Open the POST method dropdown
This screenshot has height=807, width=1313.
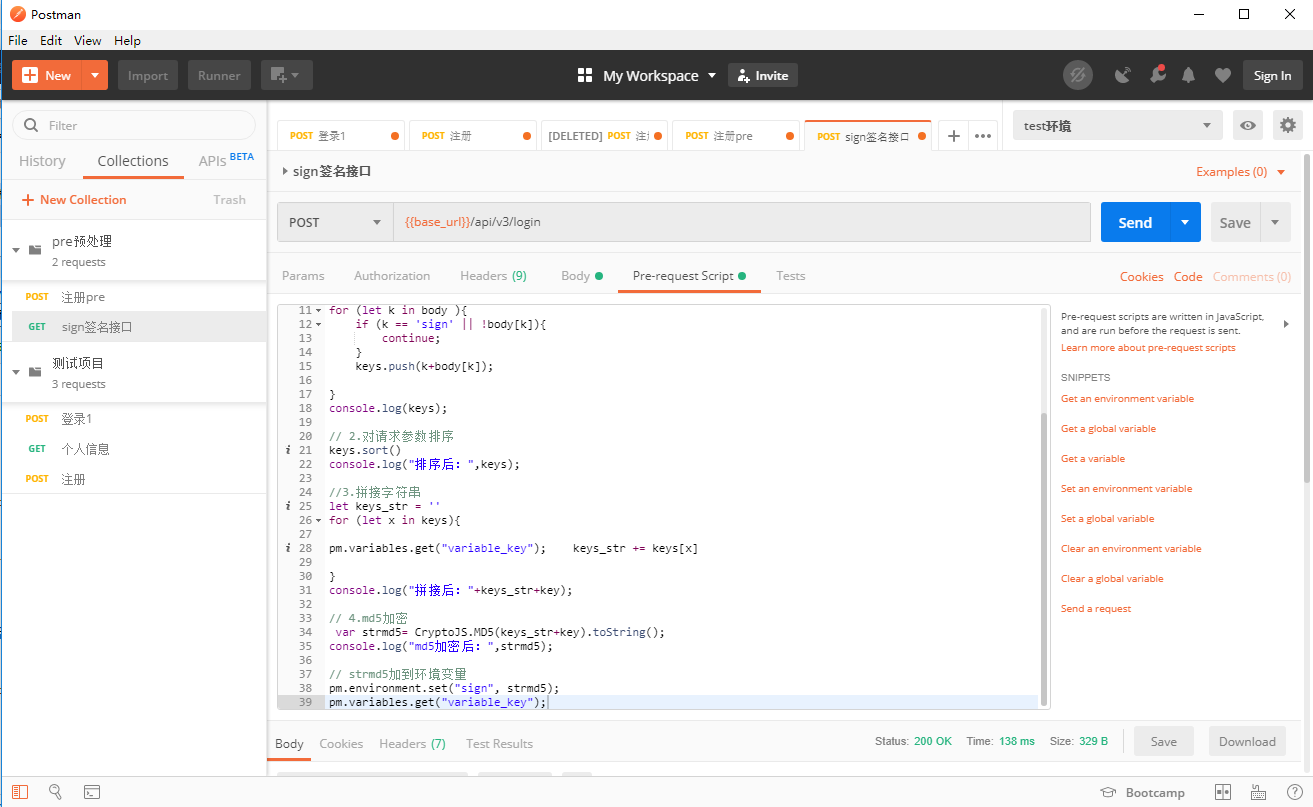pos(335,222)
